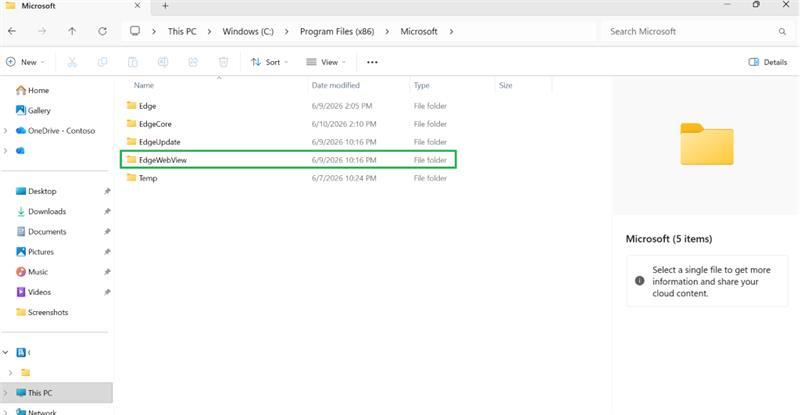The image size is (800, 415).
Task: Sort by the Type column header
Action: pyautogui.click(x=421, y=85)
